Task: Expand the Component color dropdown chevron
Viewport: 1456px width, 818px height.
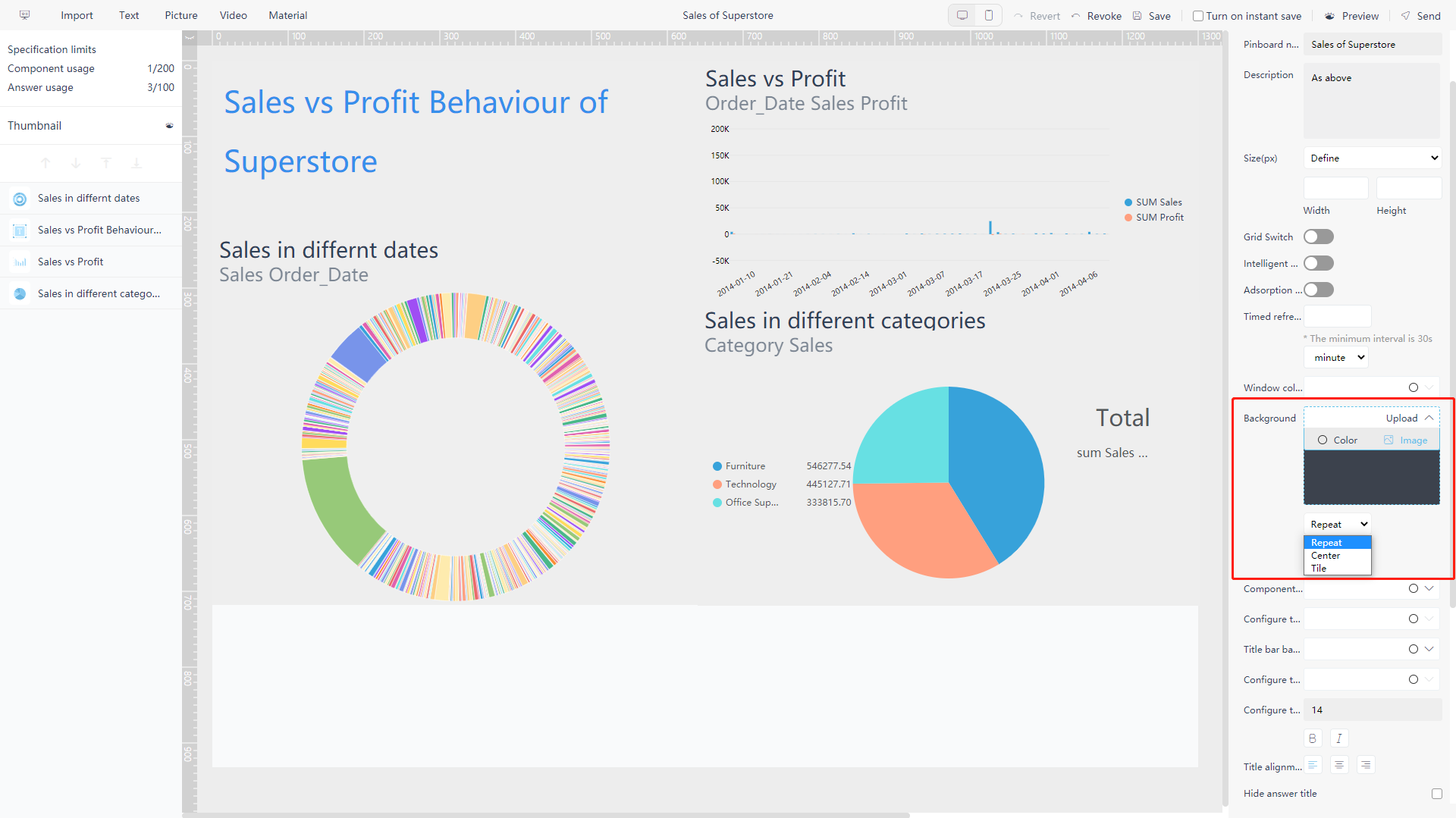Action: [1429, 588]
